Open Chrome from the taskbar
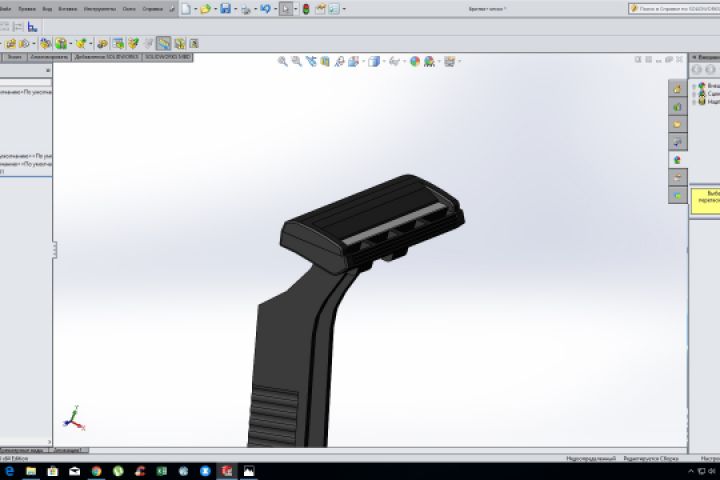 click(x=96, y=471)
